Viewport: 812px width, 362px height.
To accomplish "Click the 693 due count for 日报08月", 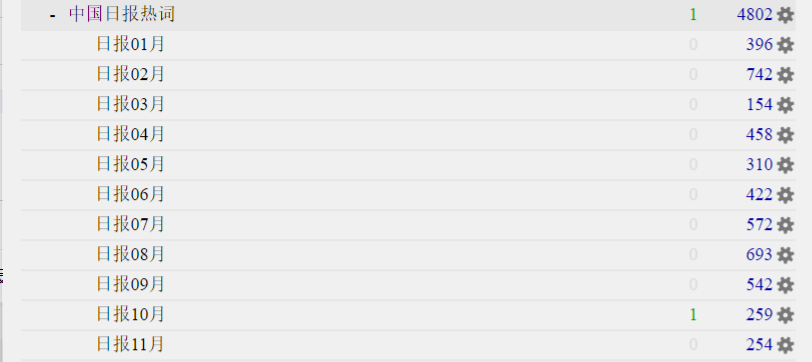I will click(x=759, y=255).
